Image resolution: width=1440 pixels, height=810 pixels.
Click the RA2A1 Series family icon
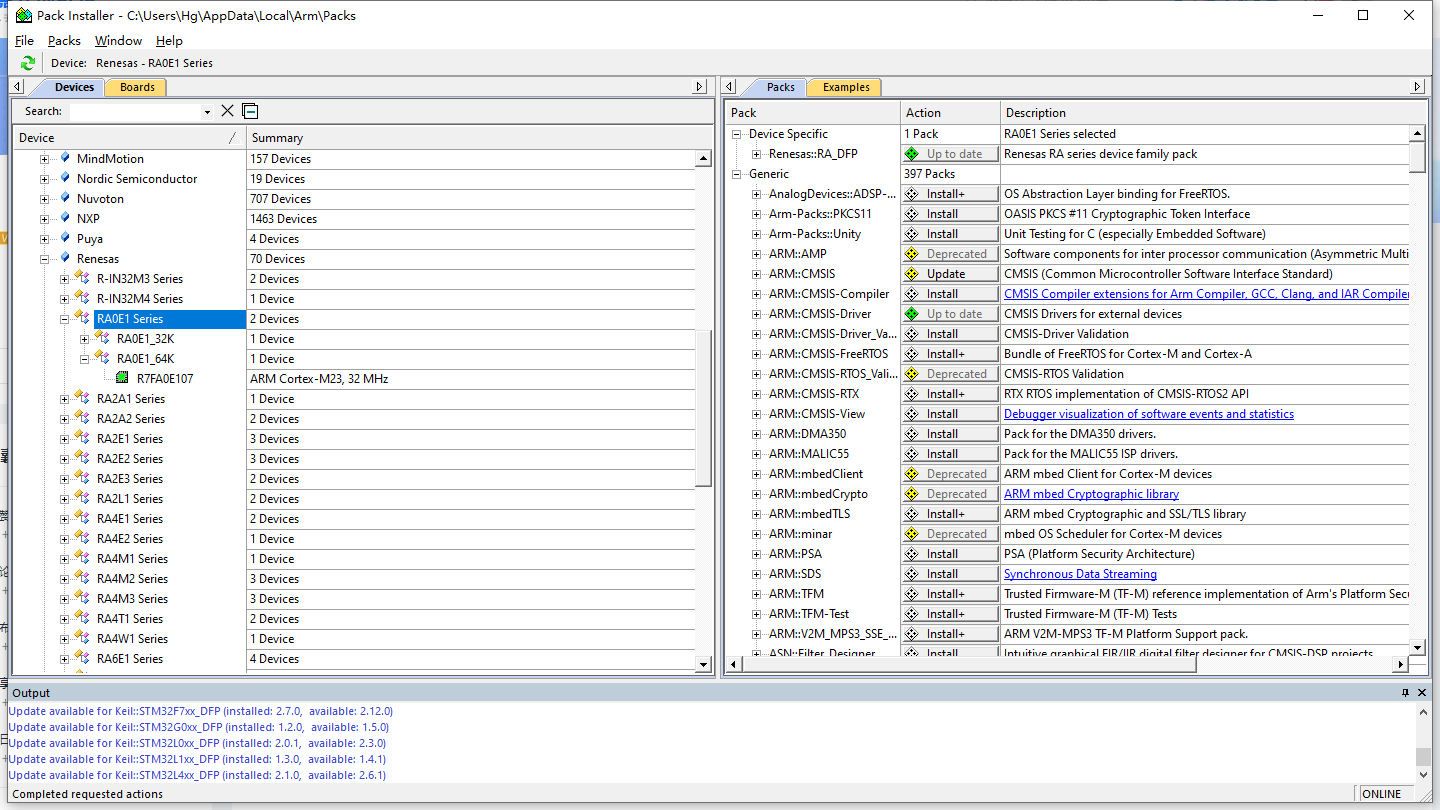click(82, 399)
